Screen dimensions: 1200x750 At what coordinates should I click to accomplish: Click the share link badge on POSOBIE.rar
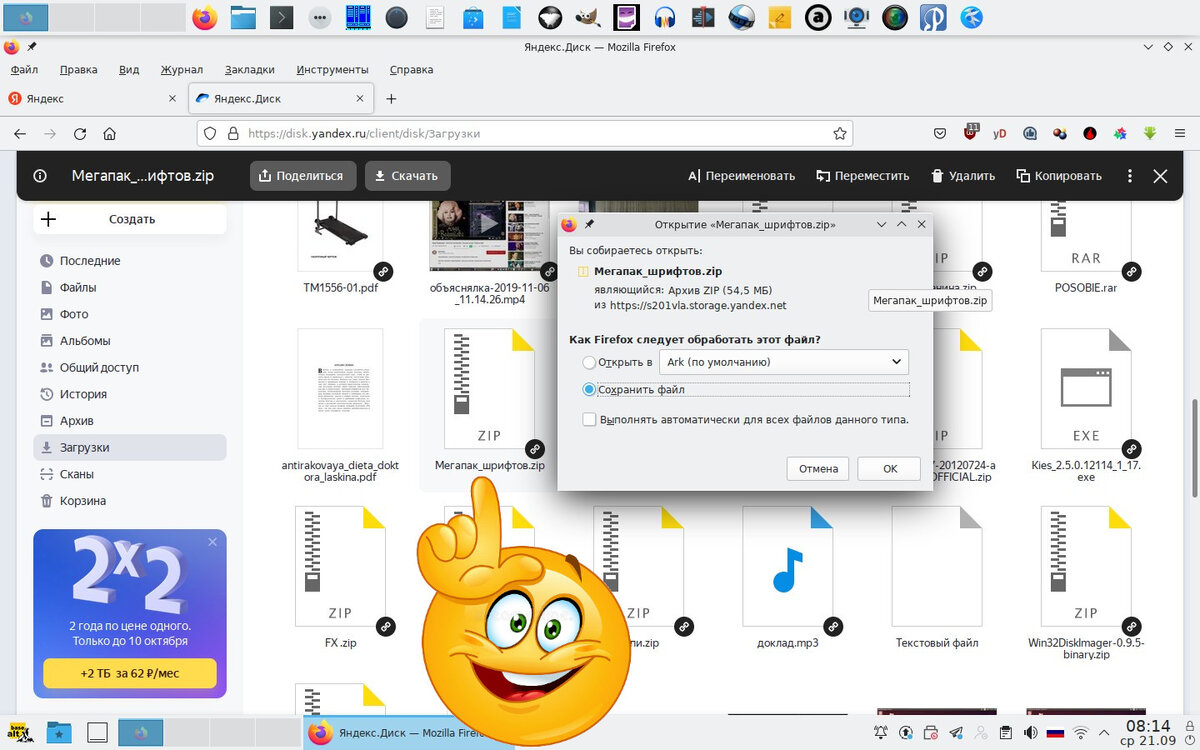[1131, 271]
